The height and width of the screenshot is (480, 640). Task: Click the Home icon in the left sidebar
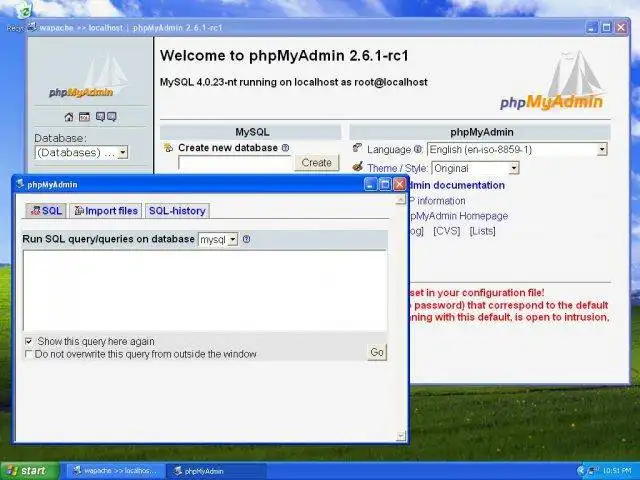tap(69, 117)
